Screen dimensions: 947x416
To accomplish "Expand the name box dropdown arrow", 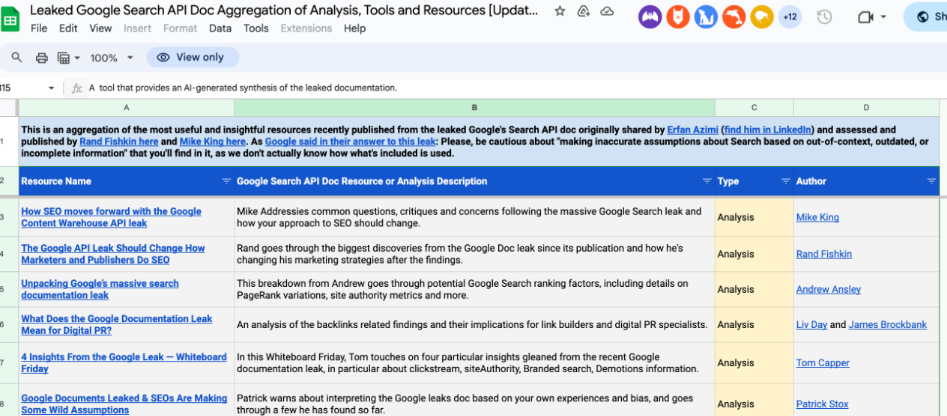I will (x=52, y=88).
